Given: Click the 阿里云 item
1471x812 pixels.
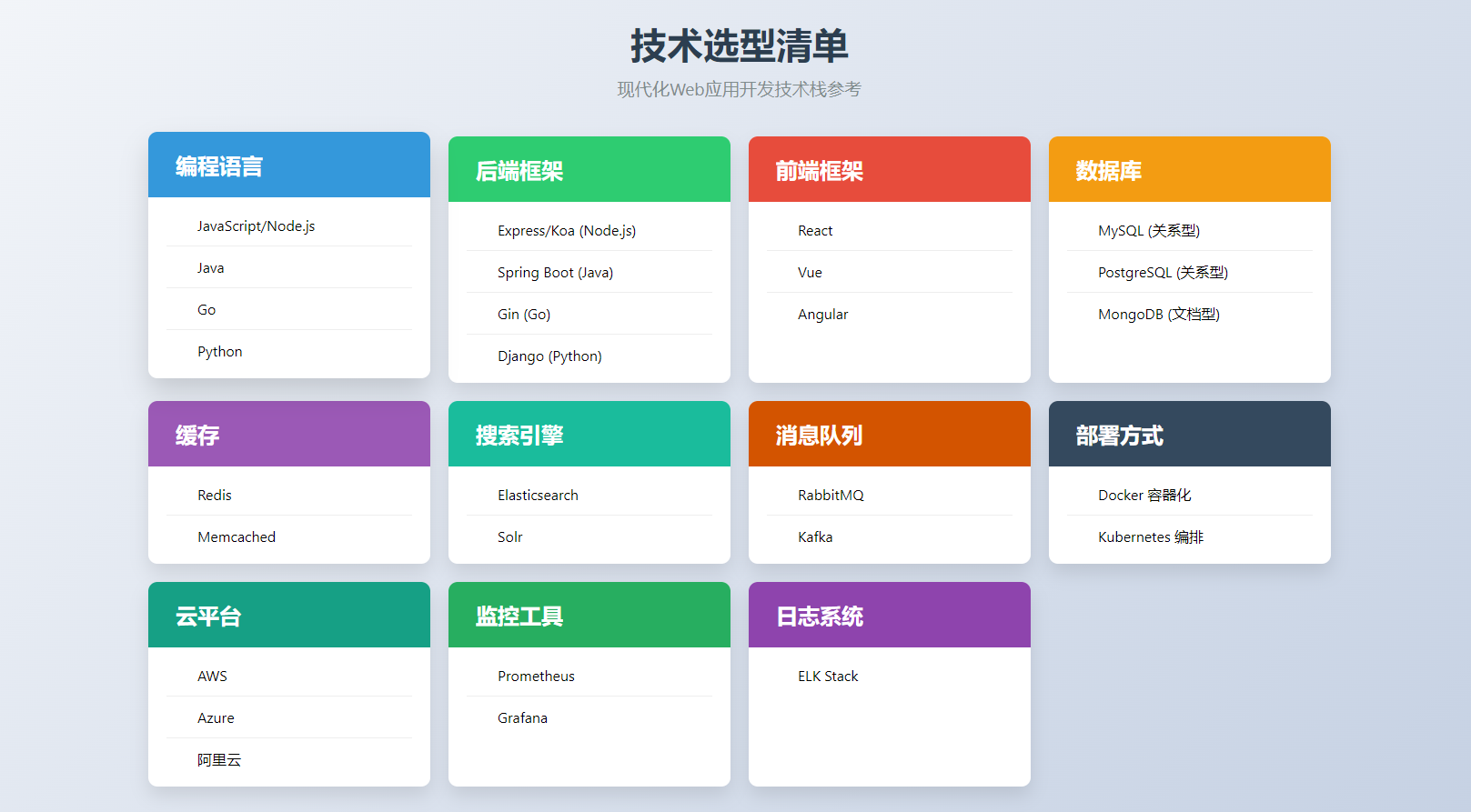Looking at the screenshot, I should (289, 759).
